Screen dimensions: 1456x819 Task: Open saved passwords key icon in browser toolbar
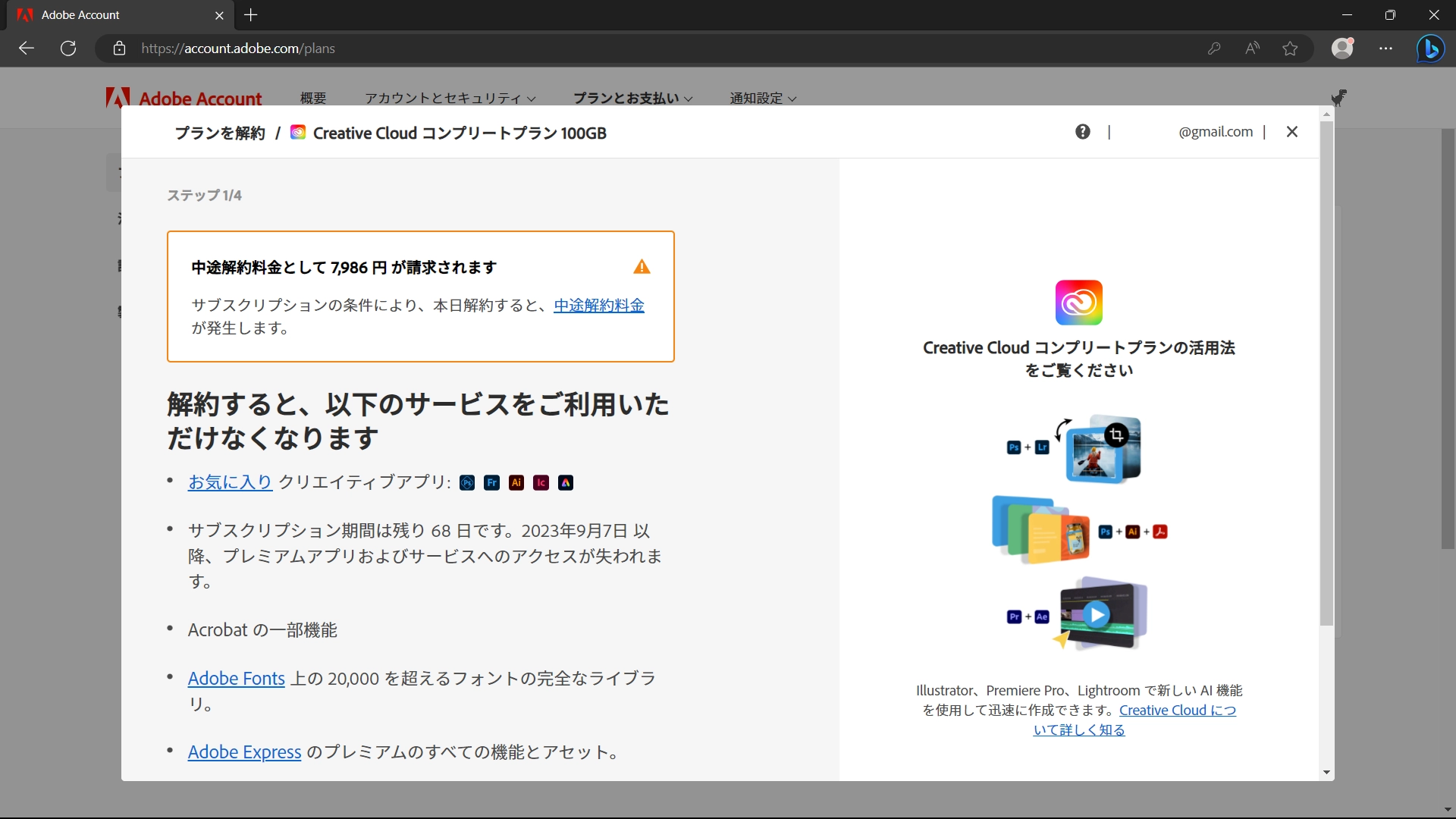pyautogui.click(x=1214, y=48)
